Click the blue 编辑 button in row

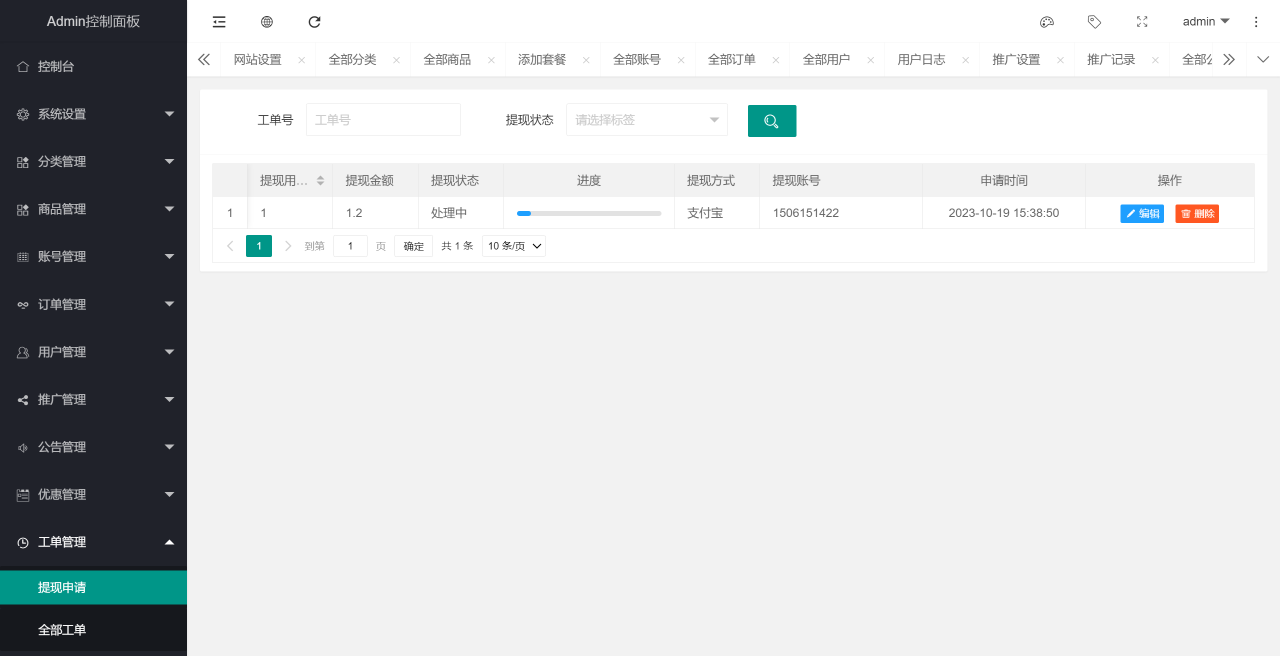click(1142, 214)
